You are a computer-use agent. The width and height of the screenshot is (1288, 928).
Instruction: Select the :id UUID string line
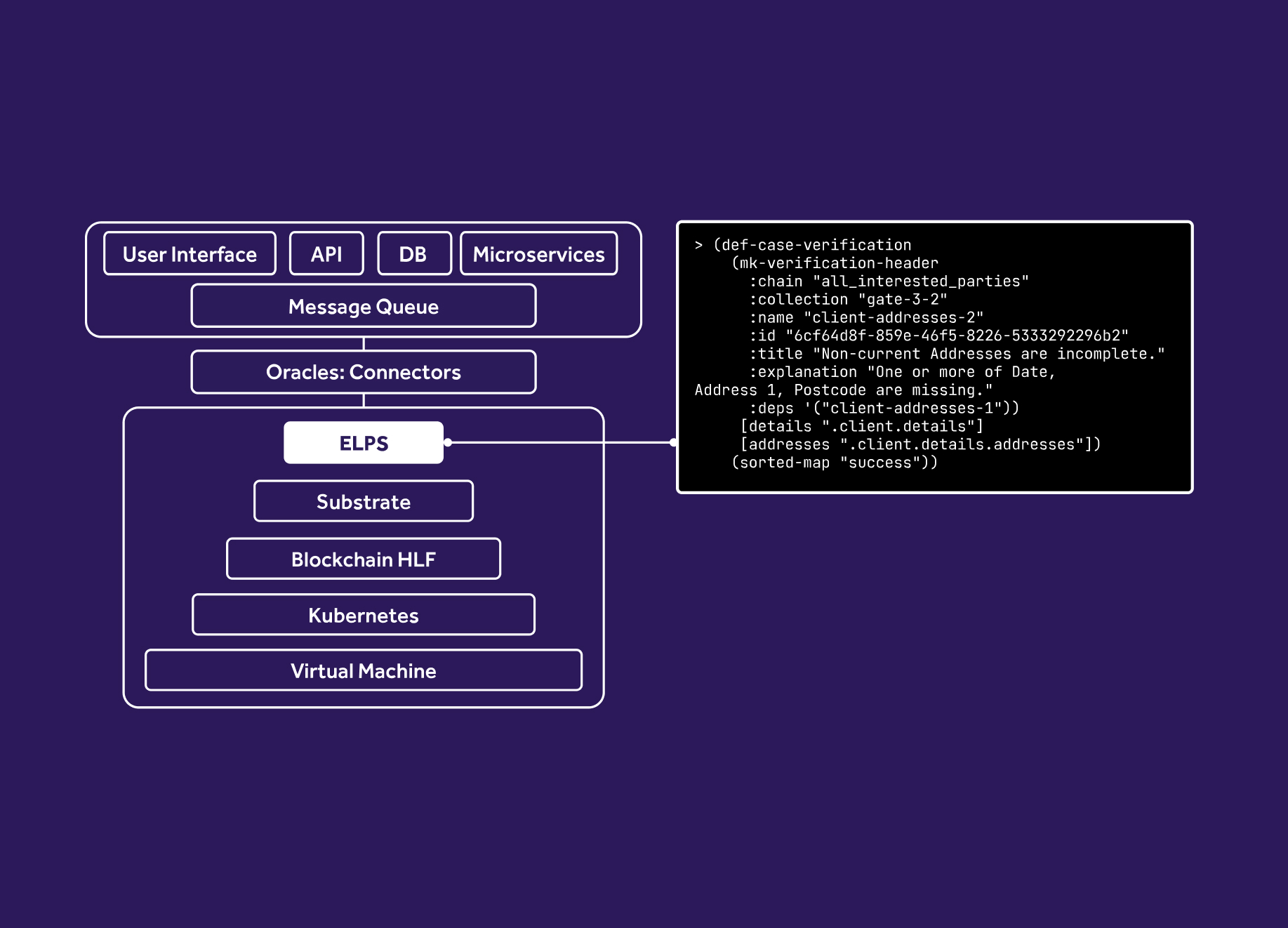pos(938,336)
